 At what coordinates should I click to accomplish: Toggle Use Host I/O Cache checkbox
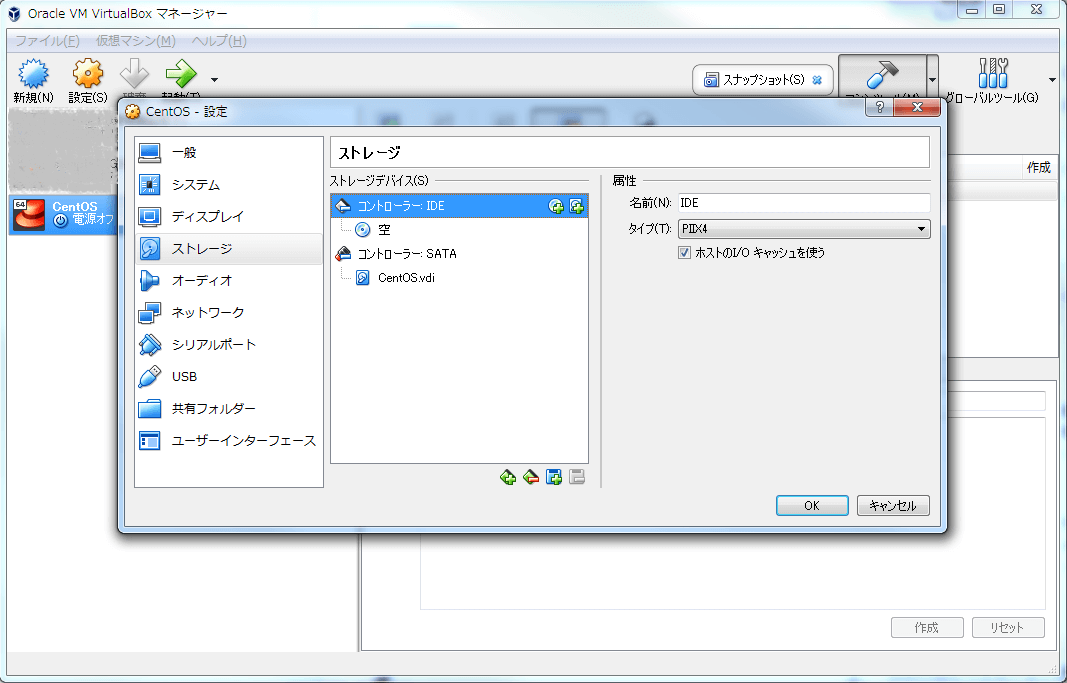[x=685, y=252]
